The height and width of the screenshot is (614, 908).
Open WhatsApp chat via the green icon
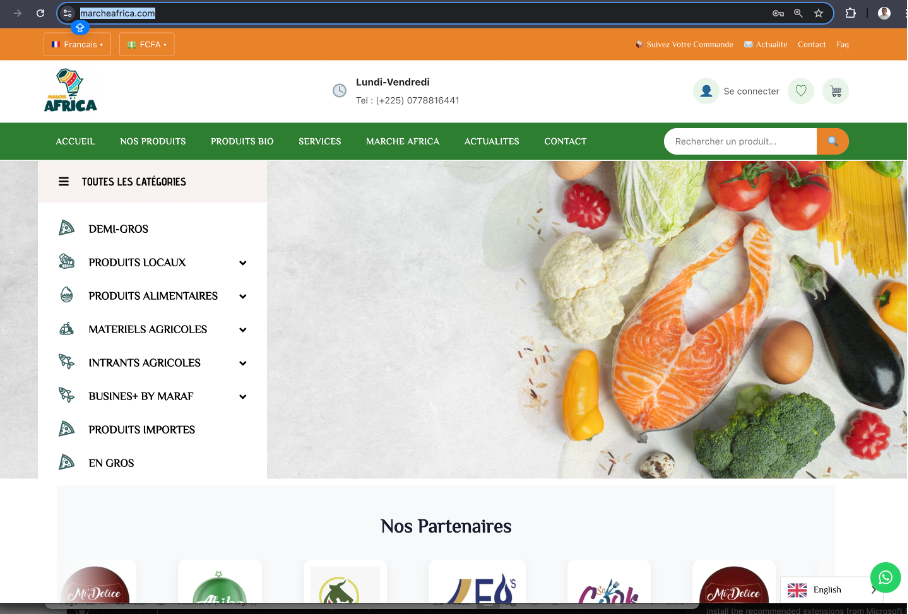tap(885, 577)
